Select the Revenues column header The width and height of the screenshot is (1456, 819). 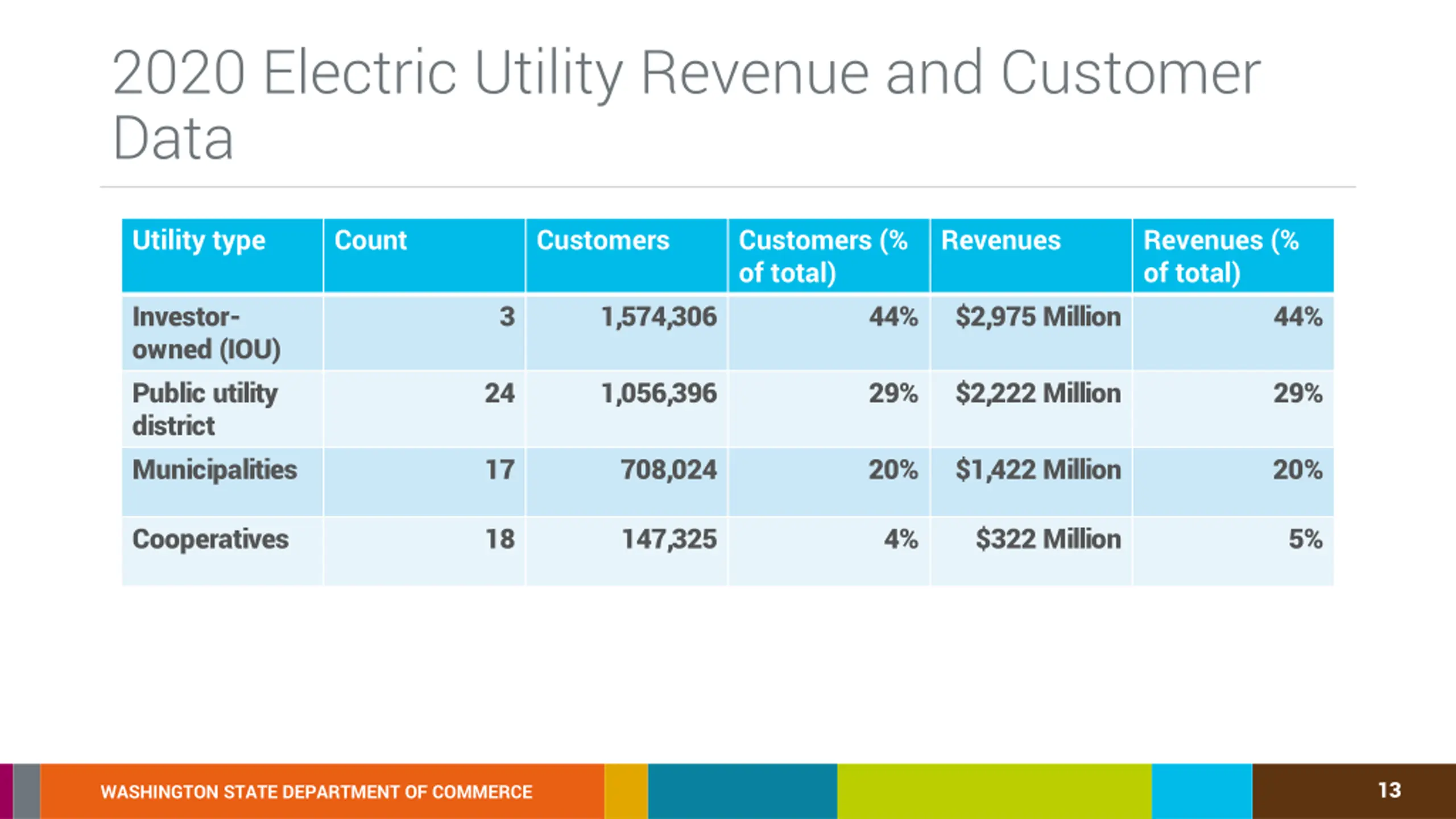tap(1031, 255)
